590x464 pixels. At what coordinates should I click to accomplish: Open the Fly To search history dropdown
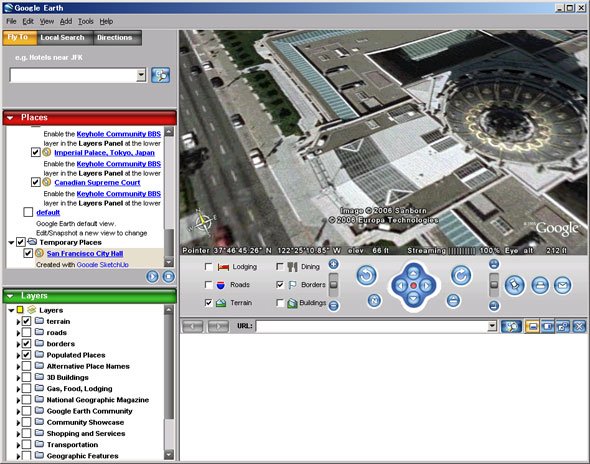141,75
